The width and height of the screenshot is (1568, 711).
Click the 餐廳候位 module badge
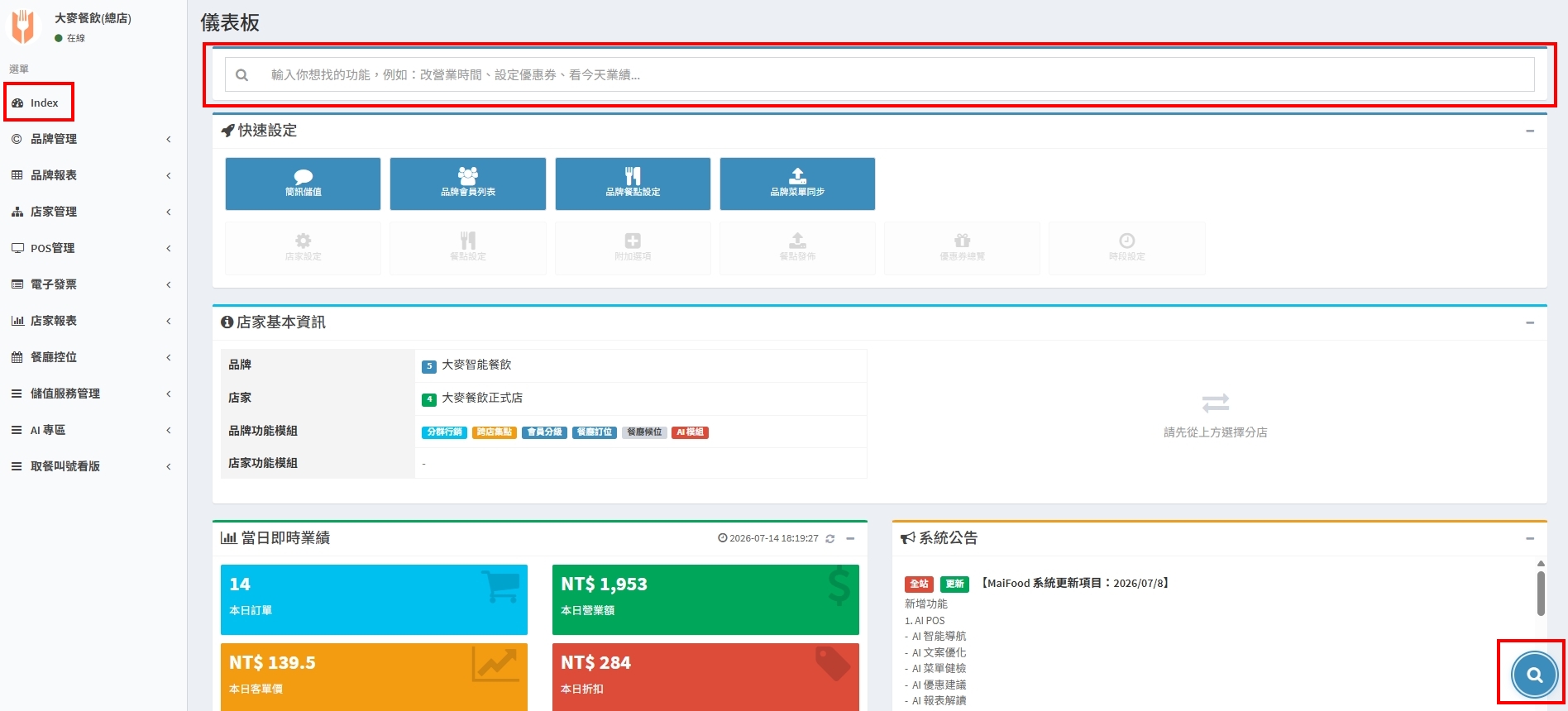pos(644,432)
